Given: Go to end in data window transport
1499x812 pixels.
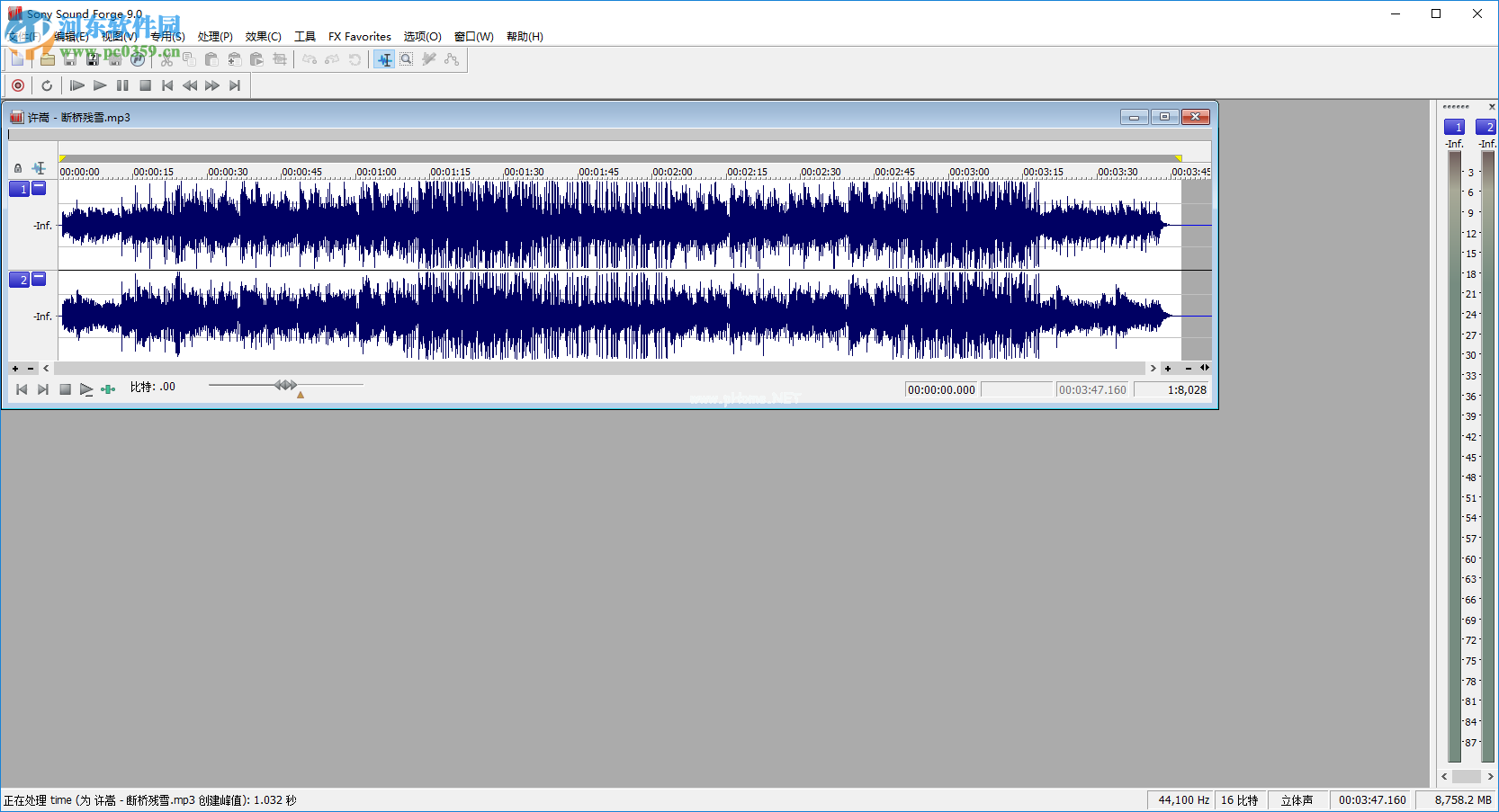Looking at the screenshot, I should tap(43, 389).
